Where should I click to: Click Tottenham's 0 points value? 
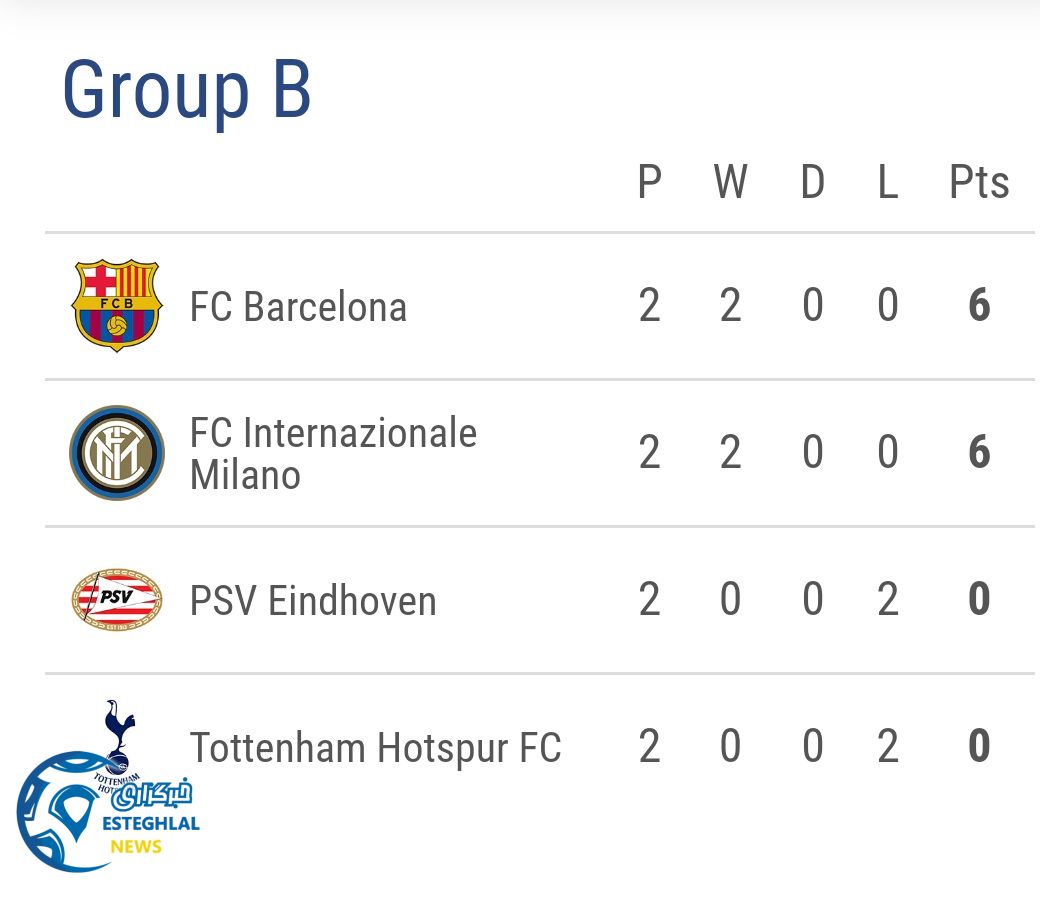(979, 747)
